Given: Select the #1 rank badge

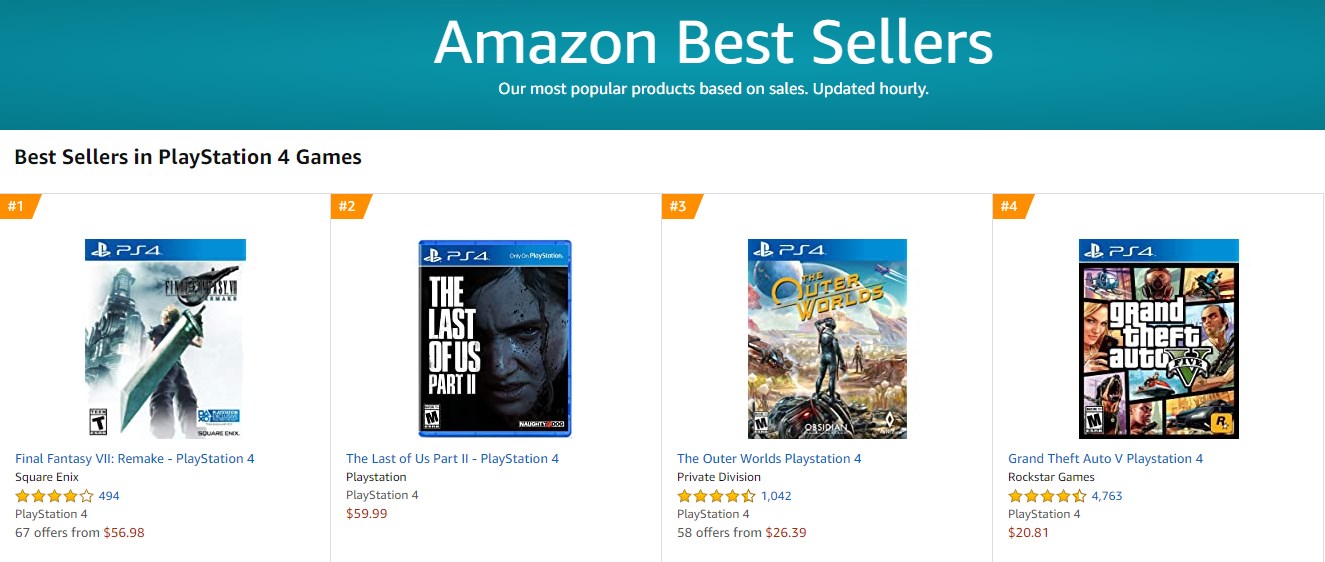Looking at the screenshot, I should (16, 206).
